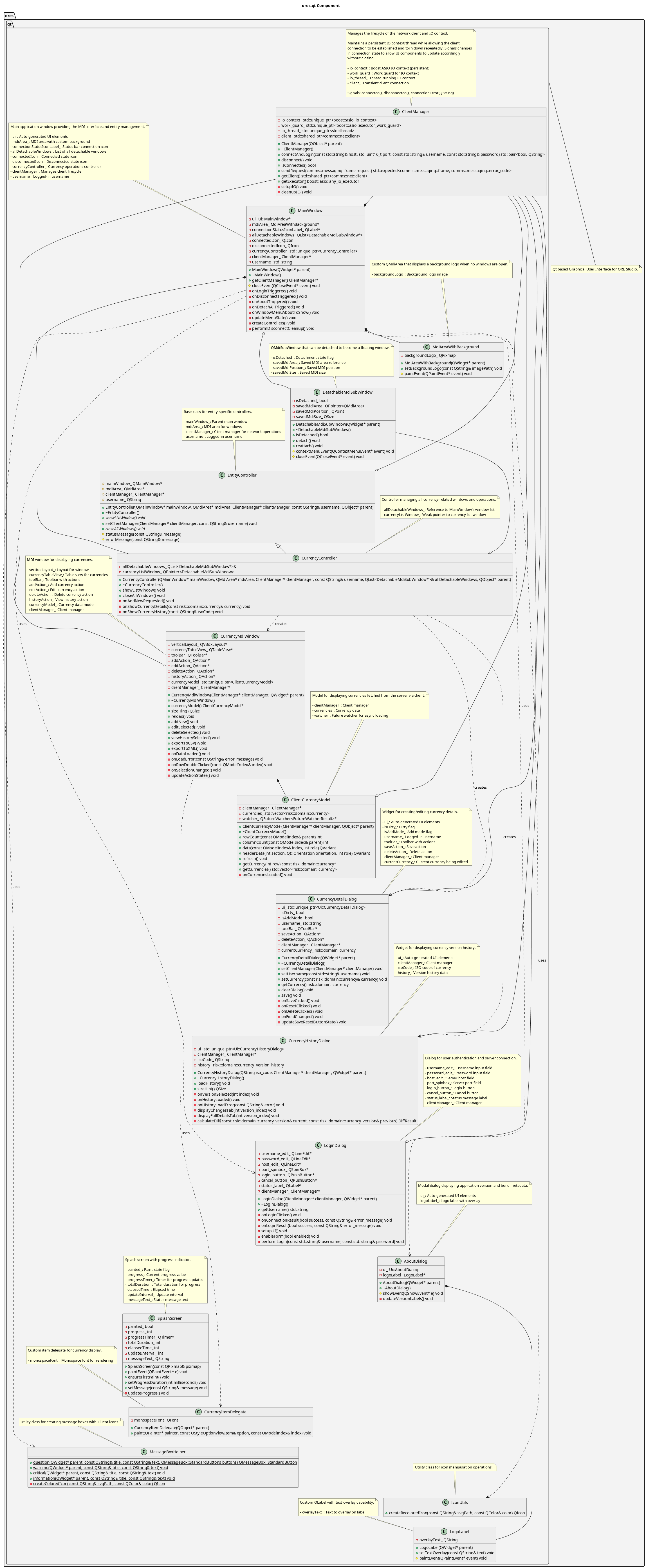Click the ClientManager class circle icon
The image size is (646, 1568).
point(396,112)
